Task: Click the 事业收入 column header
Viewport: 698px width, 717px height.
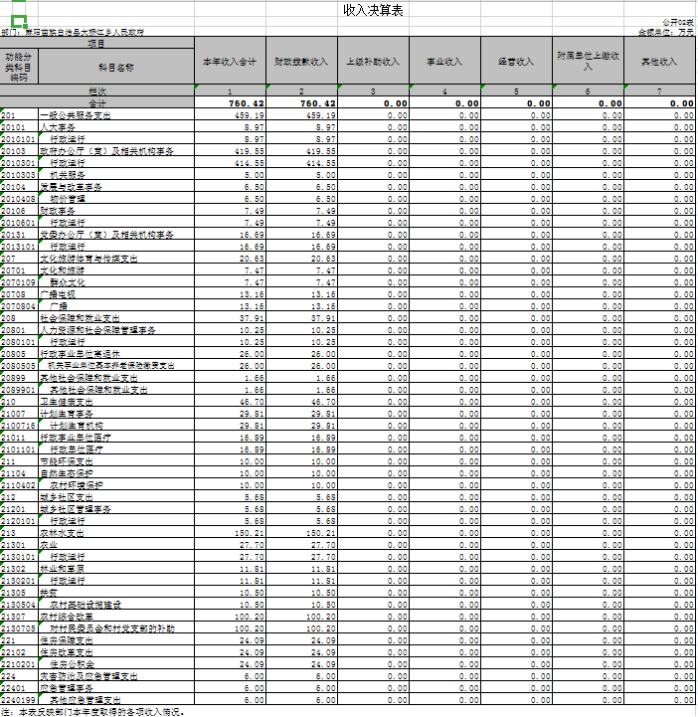Action: (x=444, y=62)
